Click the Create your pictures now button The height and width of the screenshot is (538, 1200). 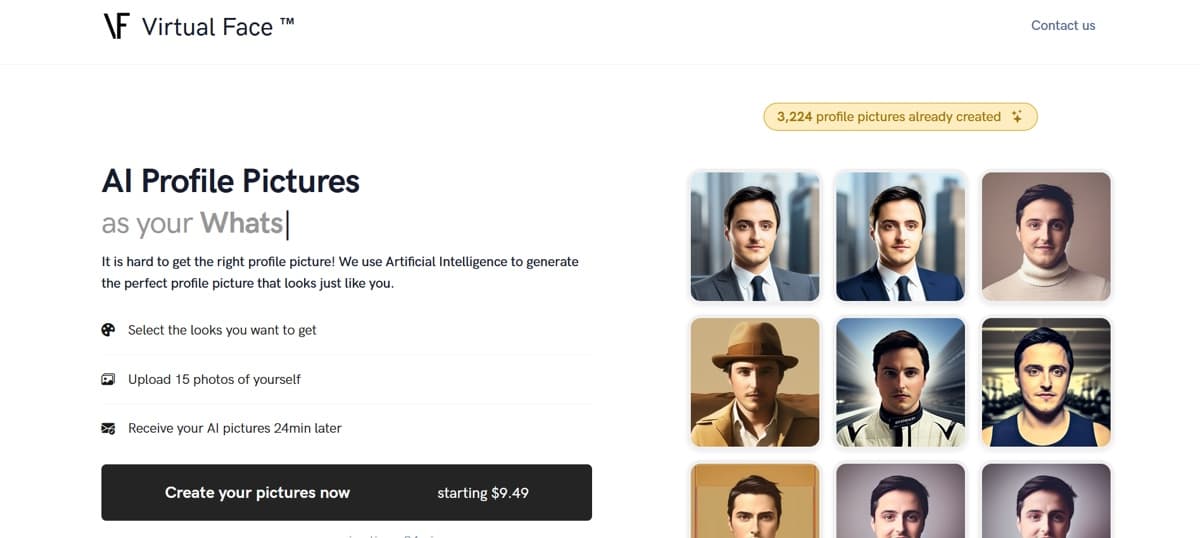[x=346, y=492]
